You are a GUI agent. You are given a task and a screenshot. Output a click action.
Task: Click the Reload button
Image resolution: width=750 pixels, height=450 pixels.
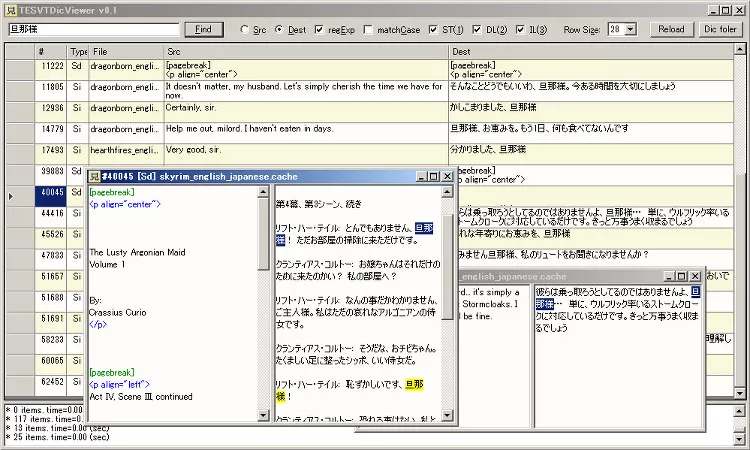(x=671, y=29)
